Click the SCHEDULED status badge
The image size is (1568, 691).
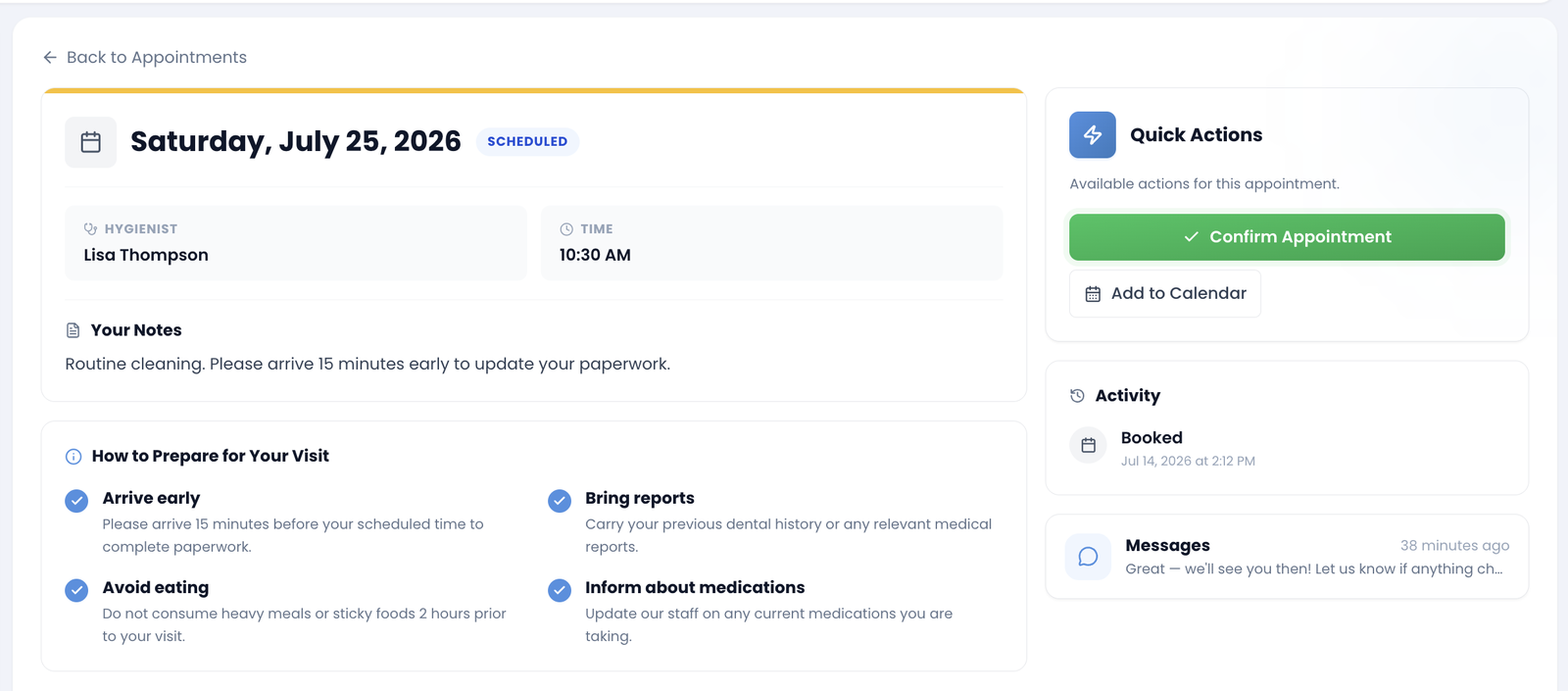tap(527, 142)
